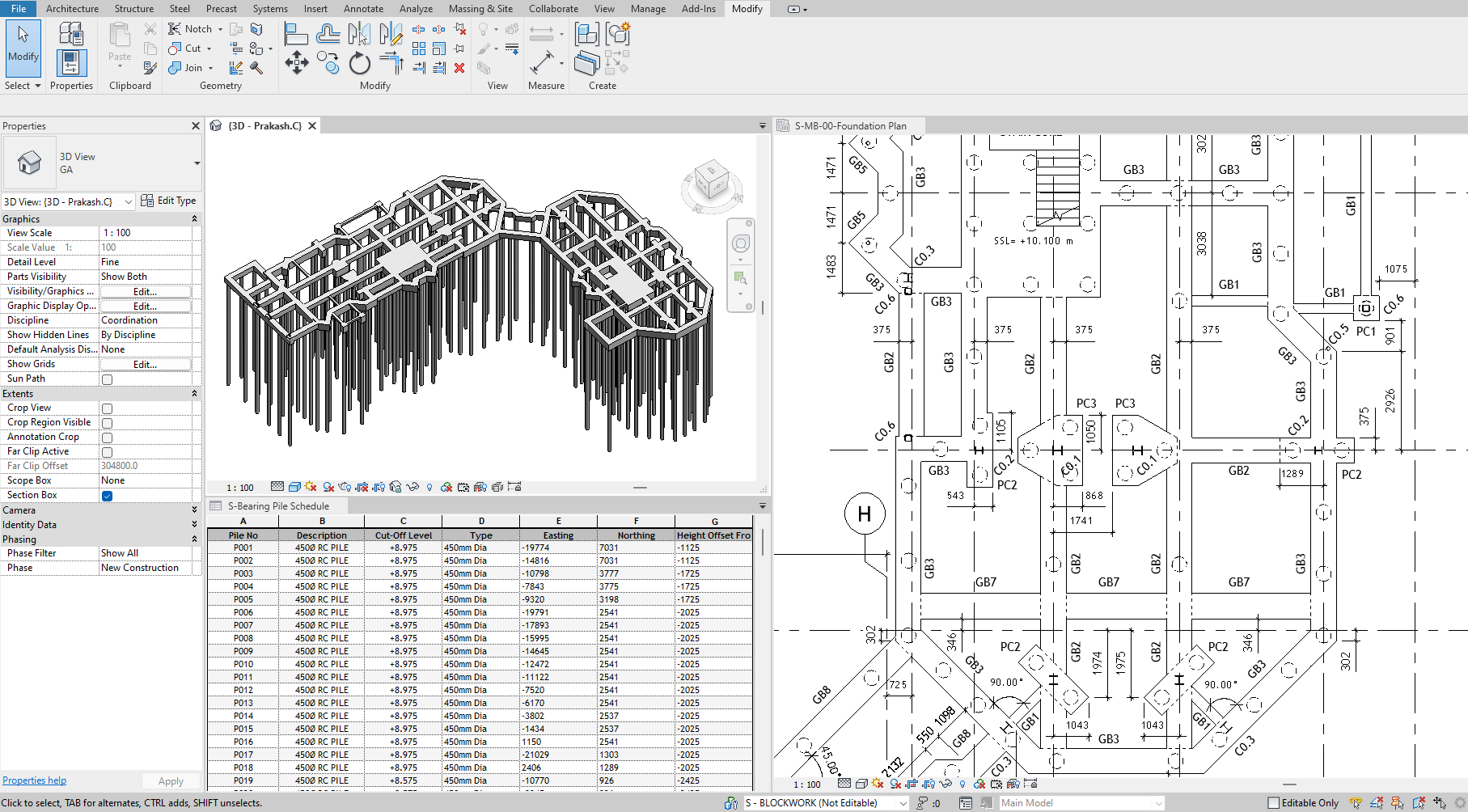Select the Align tool

pos(296,33)
